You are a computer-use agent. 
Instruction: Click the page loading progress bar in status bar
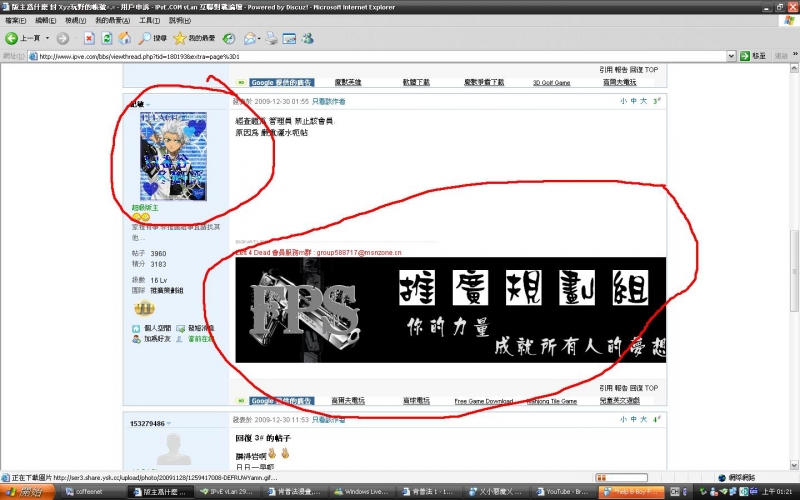coord(621,478)
